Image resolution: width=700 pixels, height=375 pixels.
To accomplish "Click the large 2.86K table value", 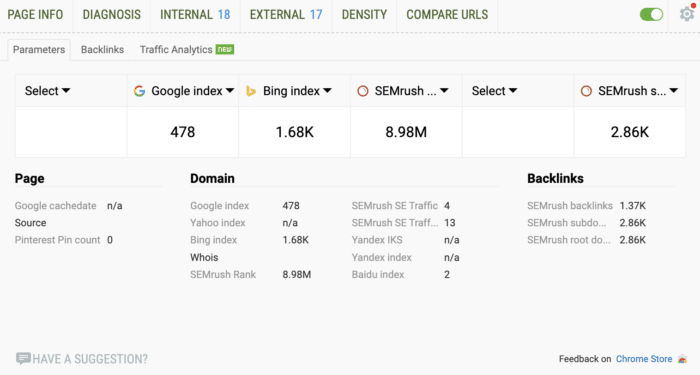I will coord(629,132).
